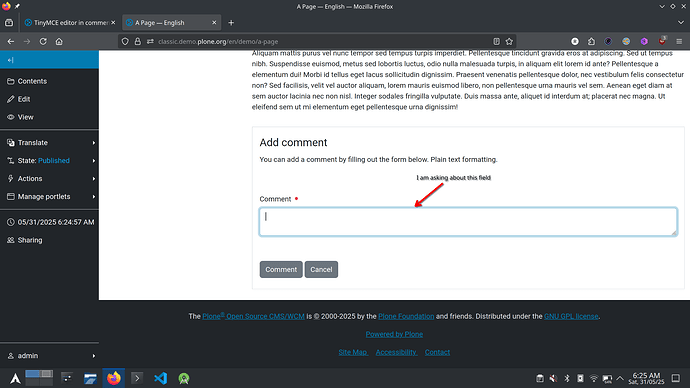The image size is (690, 388).
Task: Open the Plone Open Source CMS/WCM link
Action: pyautogui.click(x=253, y=316)
